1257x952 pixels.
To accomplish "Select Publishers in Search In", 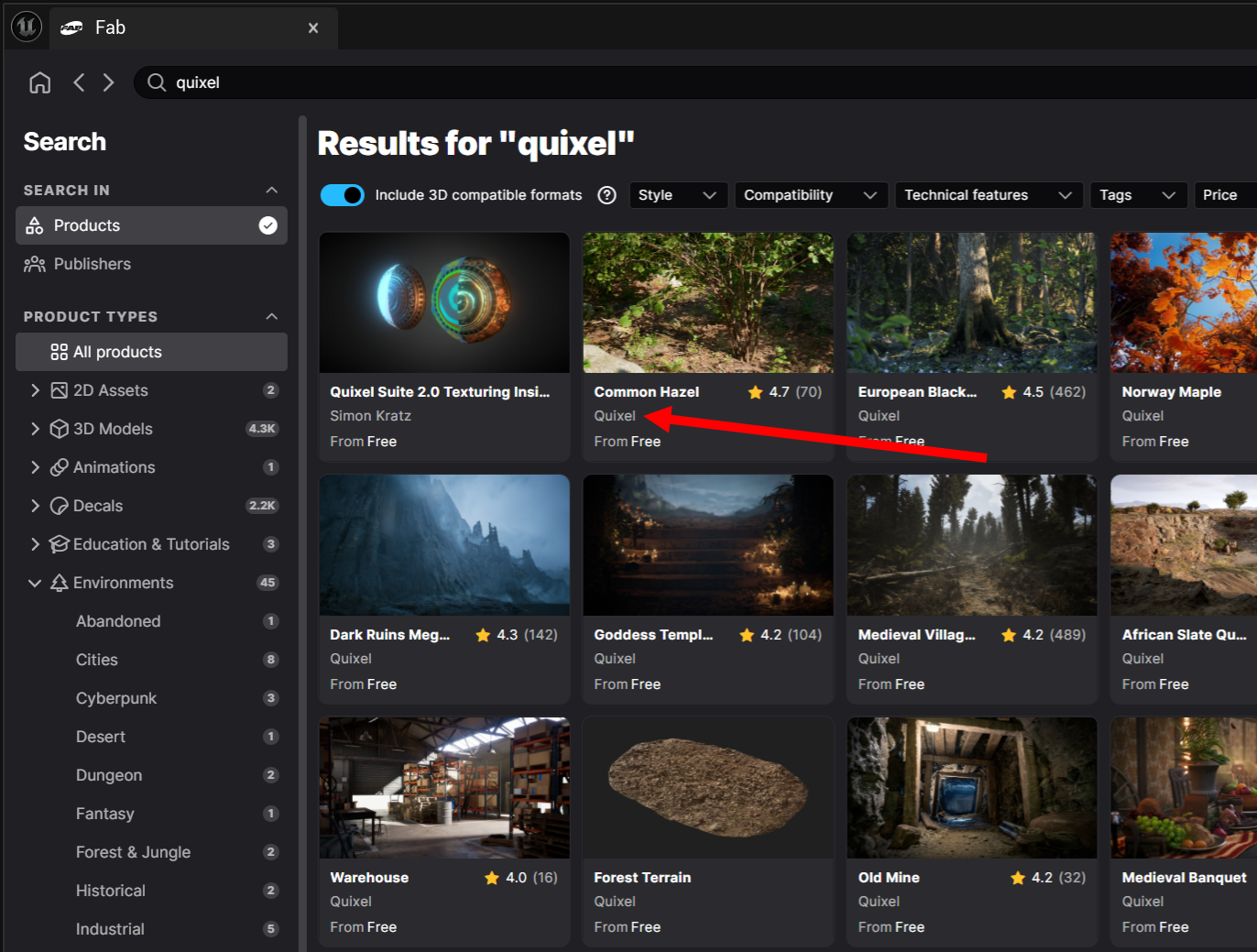I will (151, 264).
